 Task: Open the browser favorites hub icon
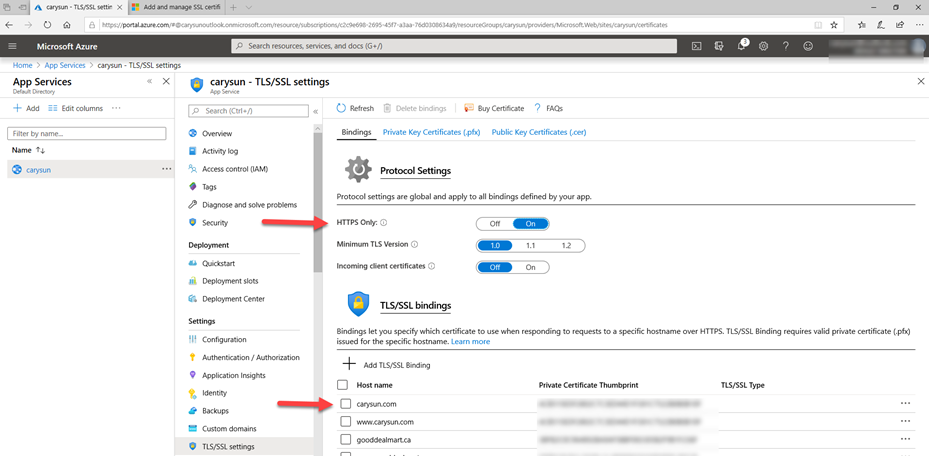point(862,25)
